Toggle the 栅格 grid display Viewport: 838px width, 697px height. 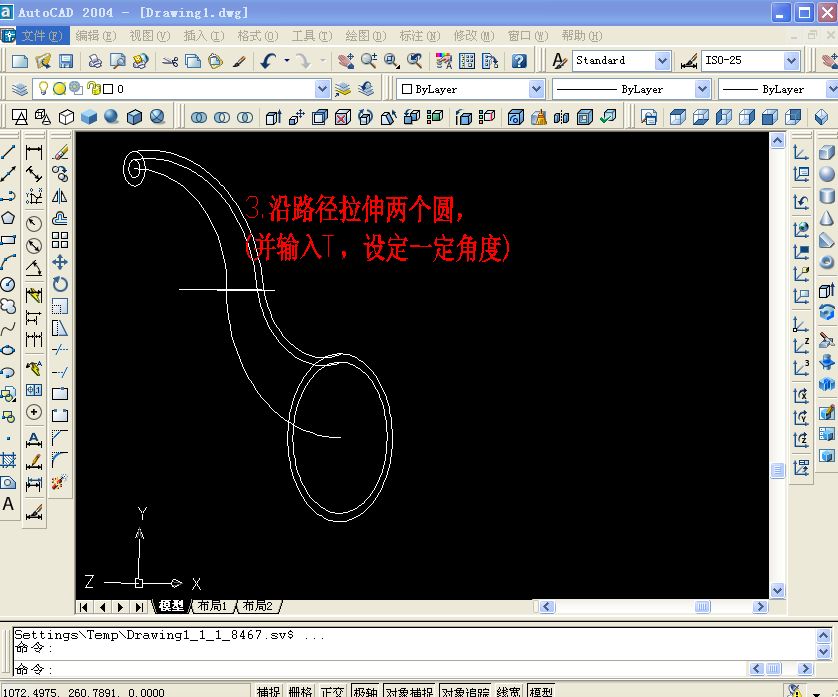click(300, 691)
